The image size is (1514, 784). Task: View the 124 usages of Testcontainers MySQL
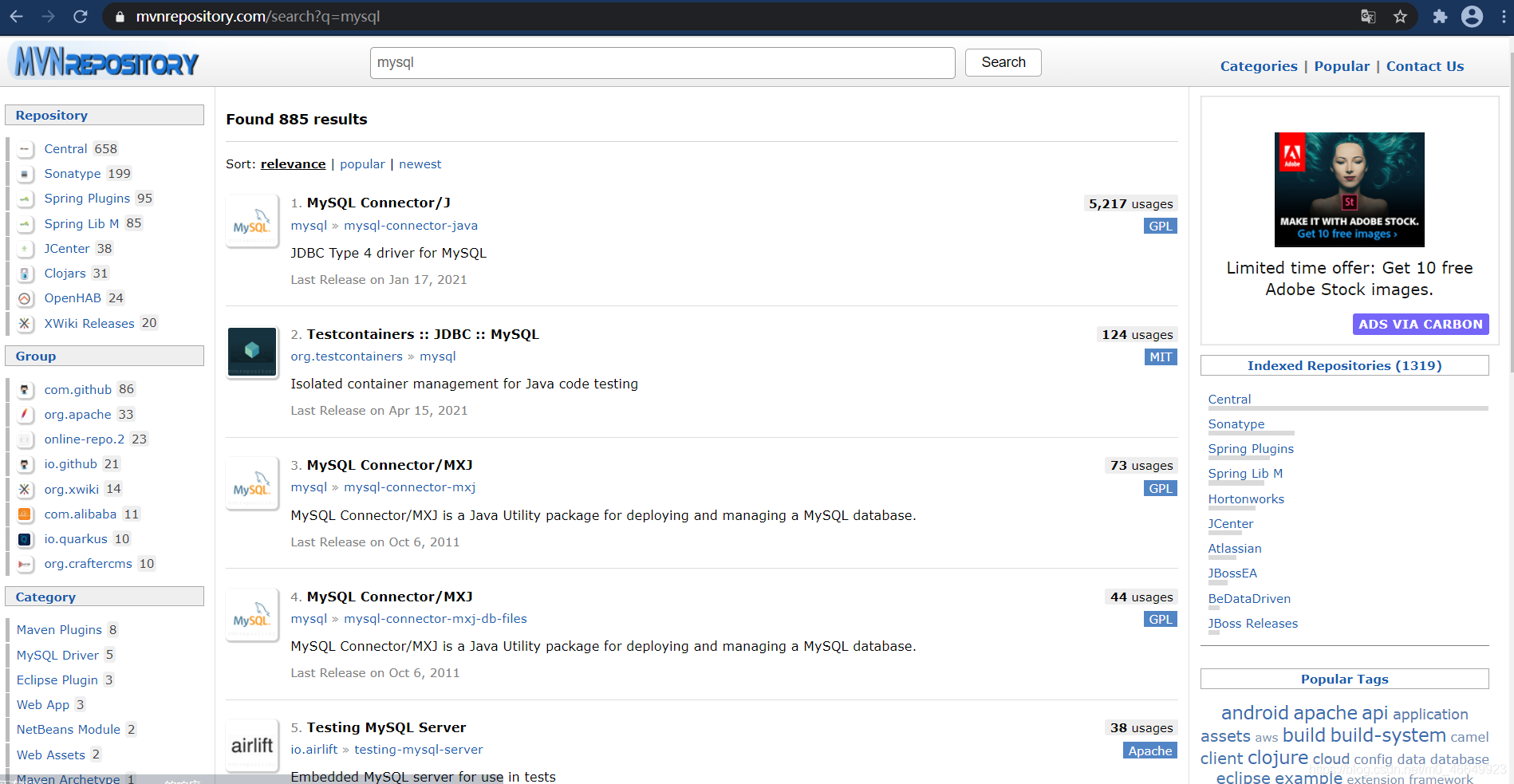click(1137, 335)
